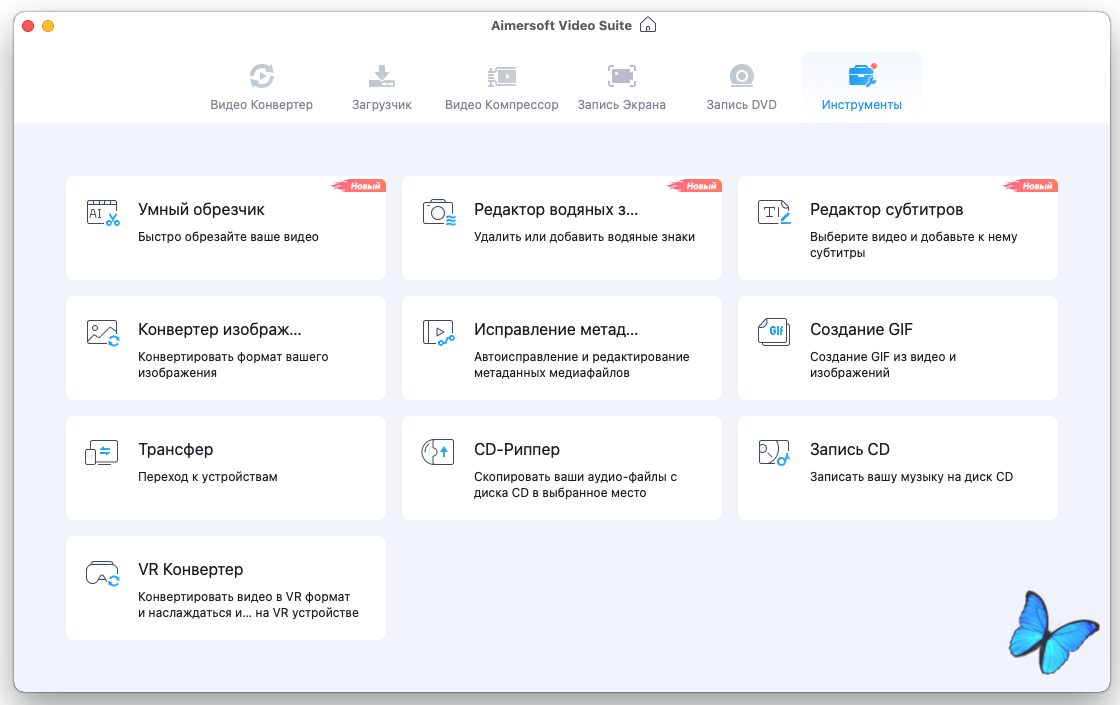Open the Загрузчик tab
The height and width of the screenshot is (705, 1120).
click(x=381, y=87)
